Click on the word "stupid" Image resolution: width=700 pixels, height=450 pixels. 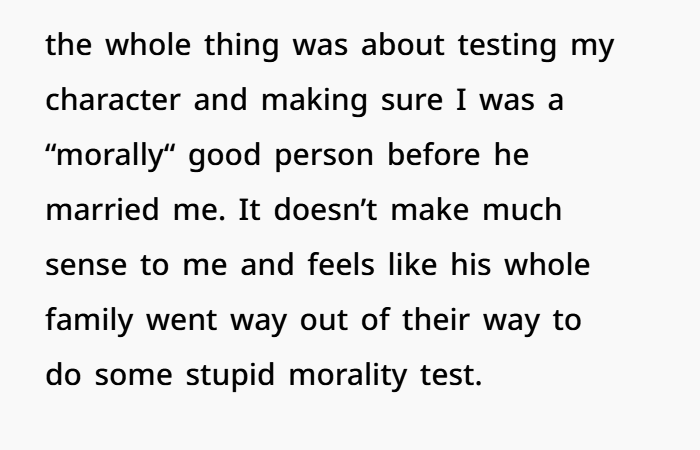pyautogui.click(x=245, y=378)
